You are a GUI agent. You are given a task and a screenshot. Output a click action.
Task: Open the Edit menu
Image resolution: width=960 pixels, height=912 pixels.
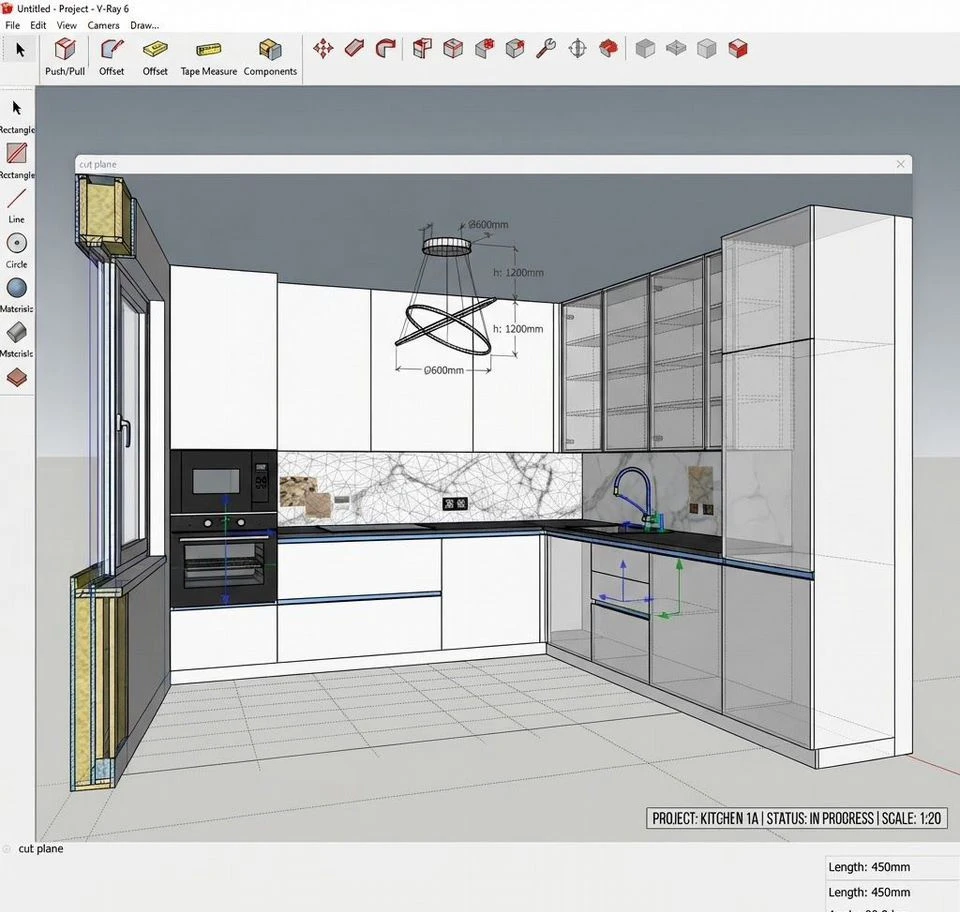pyautogui.click(x=38, y=25)
